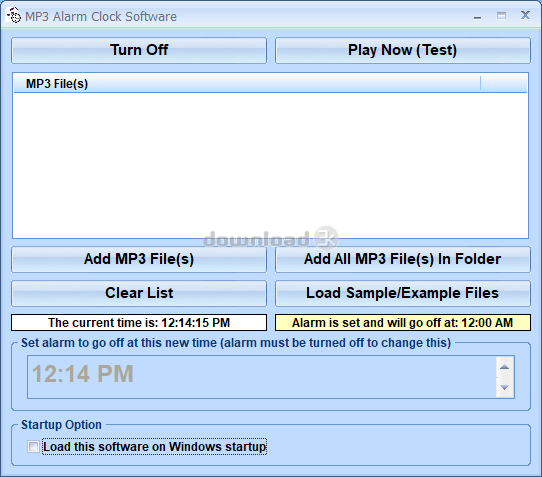Minimize the MP3 Alarm Clock window
This screenshot has height=477, width=542.
coord(478,16)
